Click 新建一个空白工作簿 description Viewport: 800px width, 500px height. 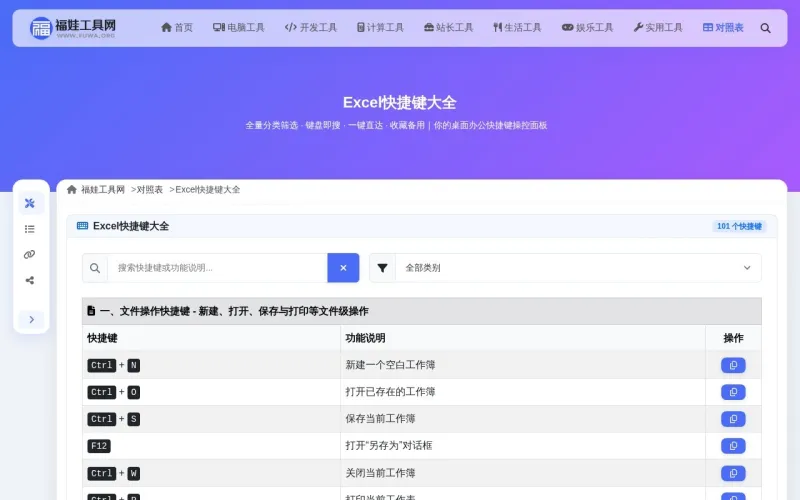(x=390, y=365)
